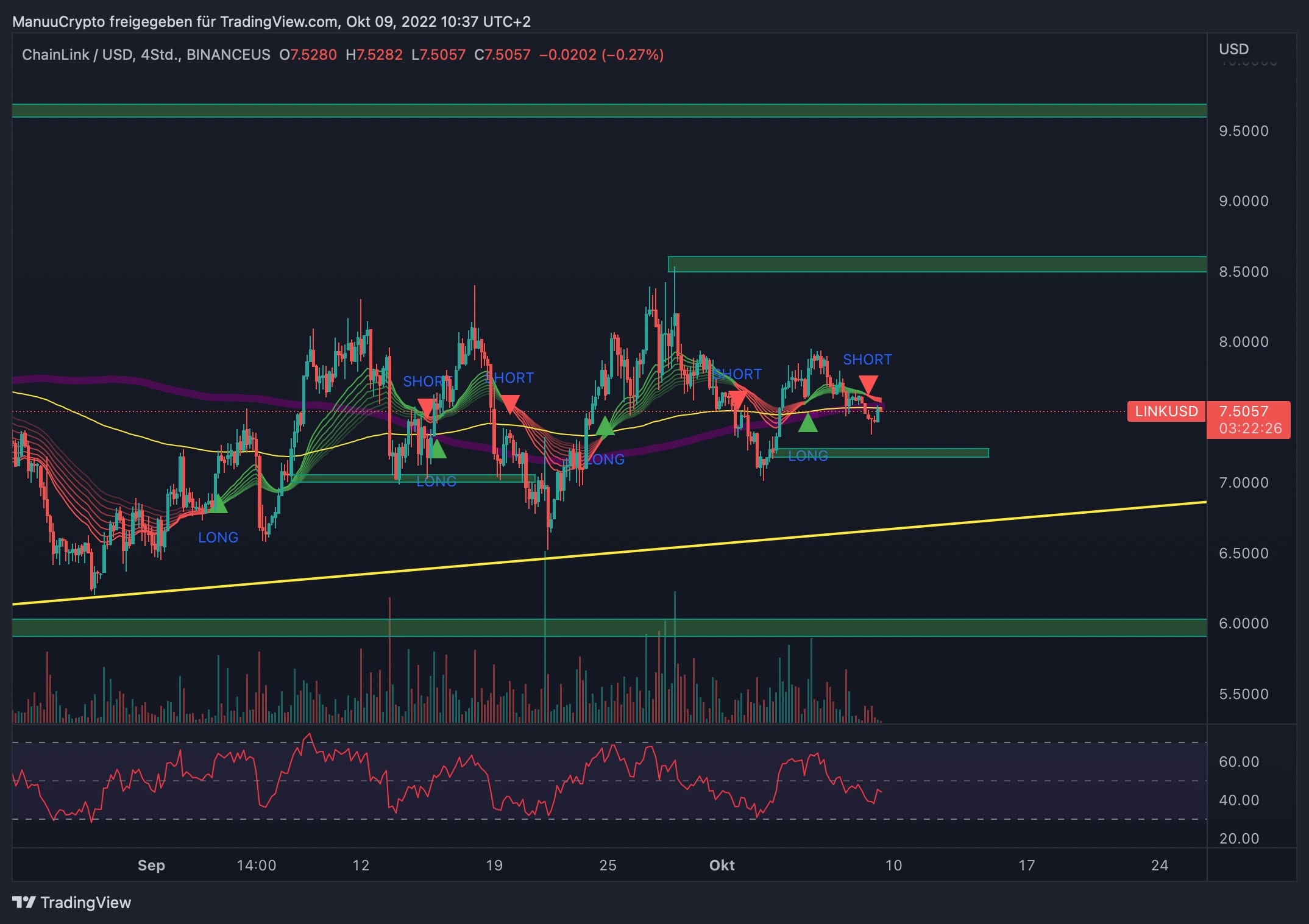Click the LONG label near 6.6 in September
Image resolution: width=1309 pixels, height=924 pixels.
pyautogui.click(x=218, y=538)
